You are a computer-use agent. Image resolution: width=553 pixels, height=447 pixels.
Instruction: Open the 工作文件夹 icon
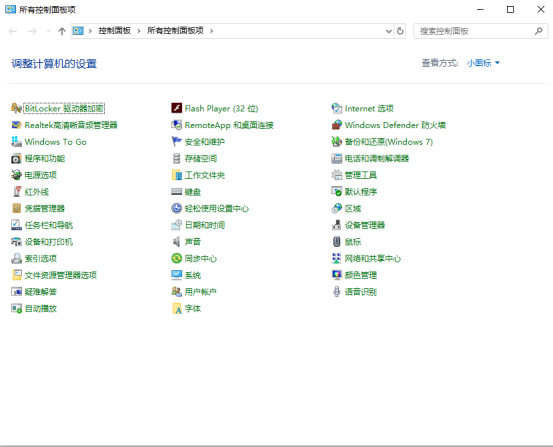pyautogui.click(x=176, y=175)
